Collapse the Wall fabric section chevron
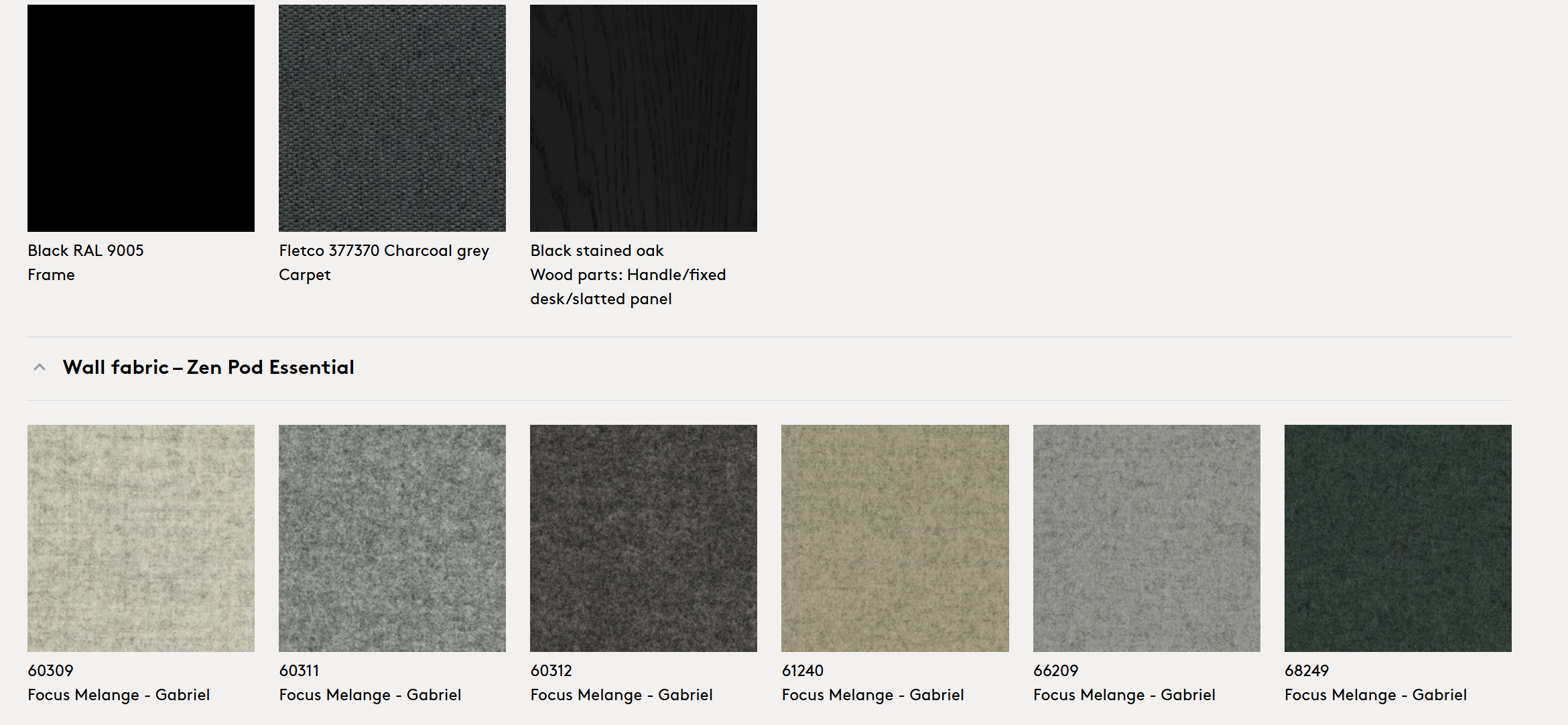 (x=40, y=367)
